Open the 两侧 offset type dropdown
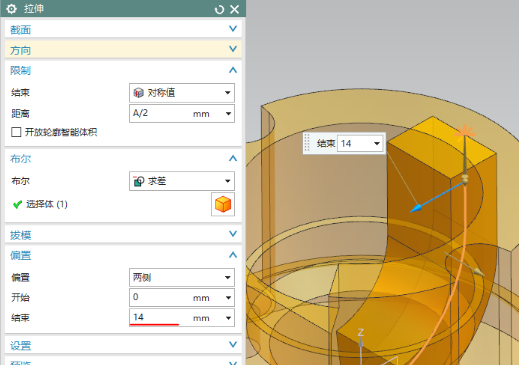 click(182, 277)
